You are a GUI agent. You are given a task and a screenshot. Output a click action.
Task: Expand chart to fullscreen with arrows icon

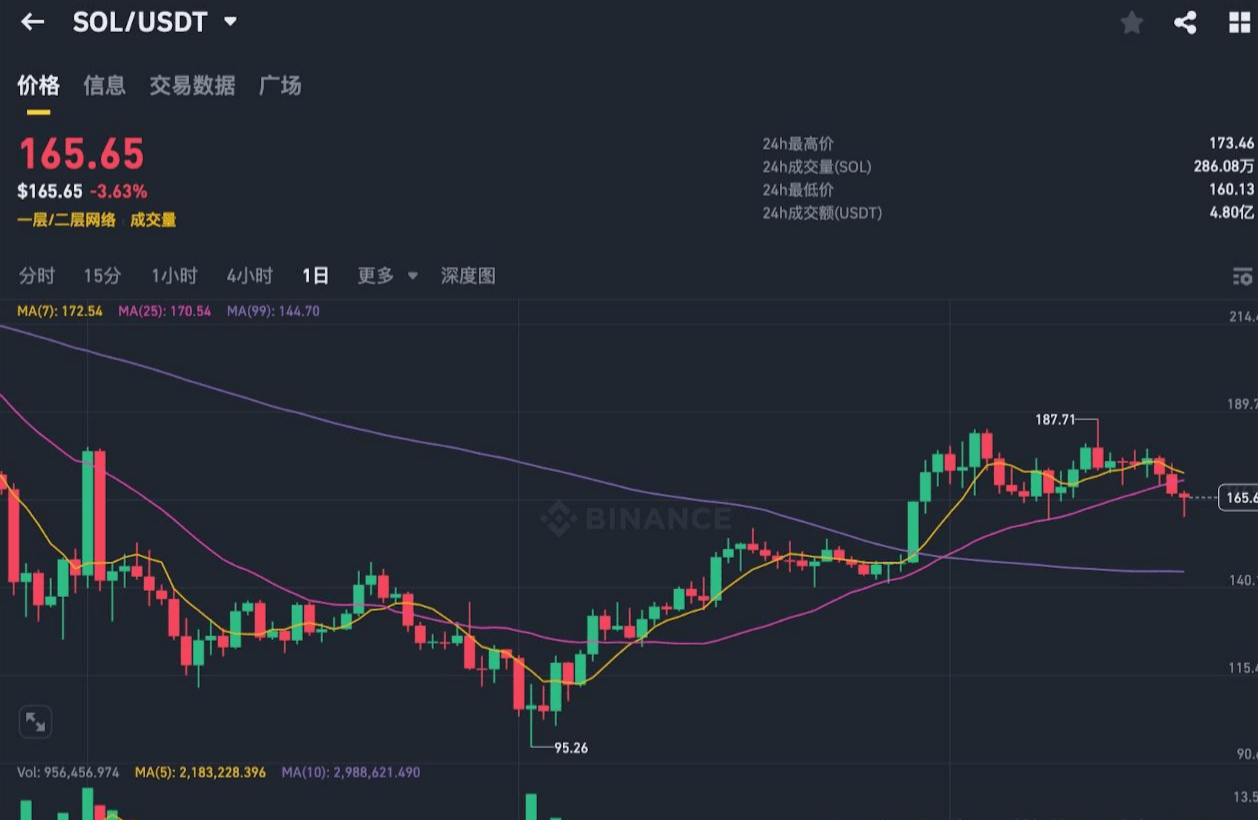tap(35, 721)
